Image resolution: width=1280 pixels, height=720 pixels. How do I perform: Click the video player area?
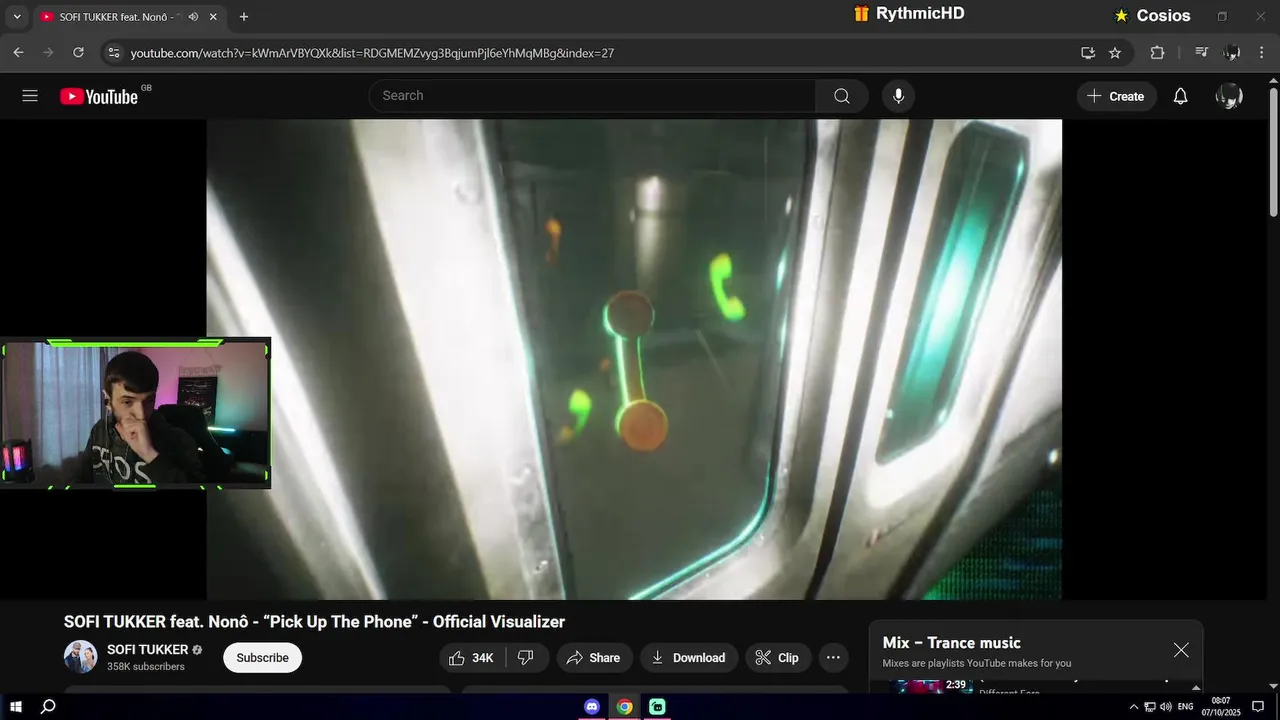click(x=634, y=360)
